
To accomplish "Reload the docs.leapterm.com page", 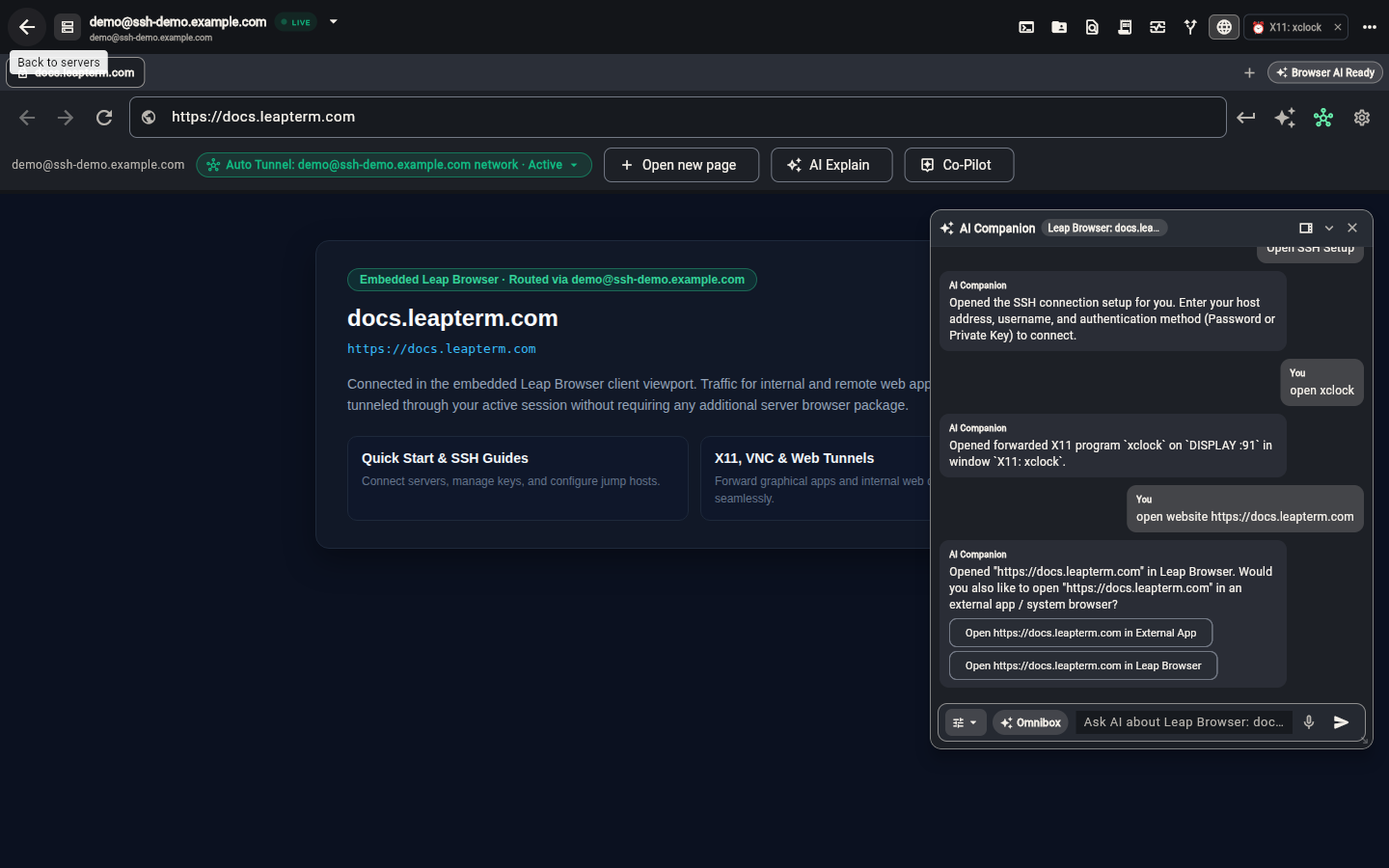I will [104, 118].
